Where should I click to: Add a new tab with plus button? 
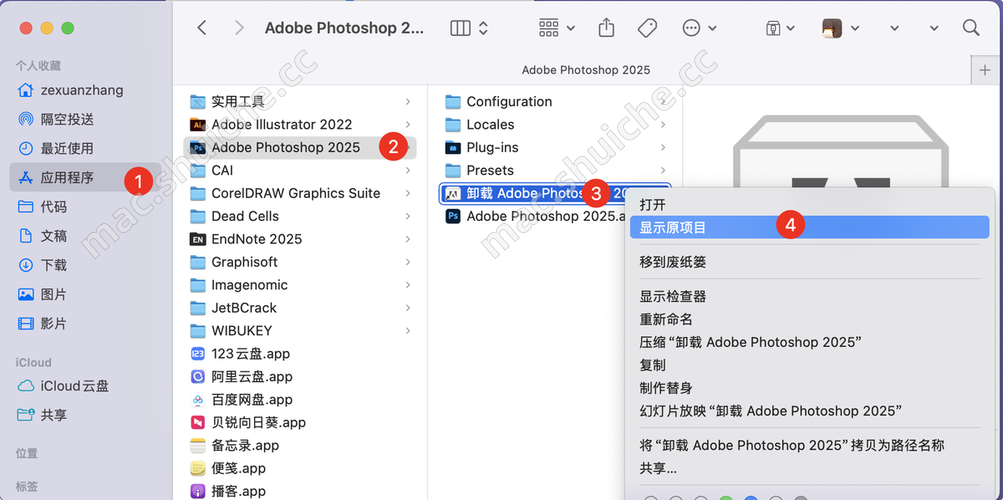pos(985,70)
